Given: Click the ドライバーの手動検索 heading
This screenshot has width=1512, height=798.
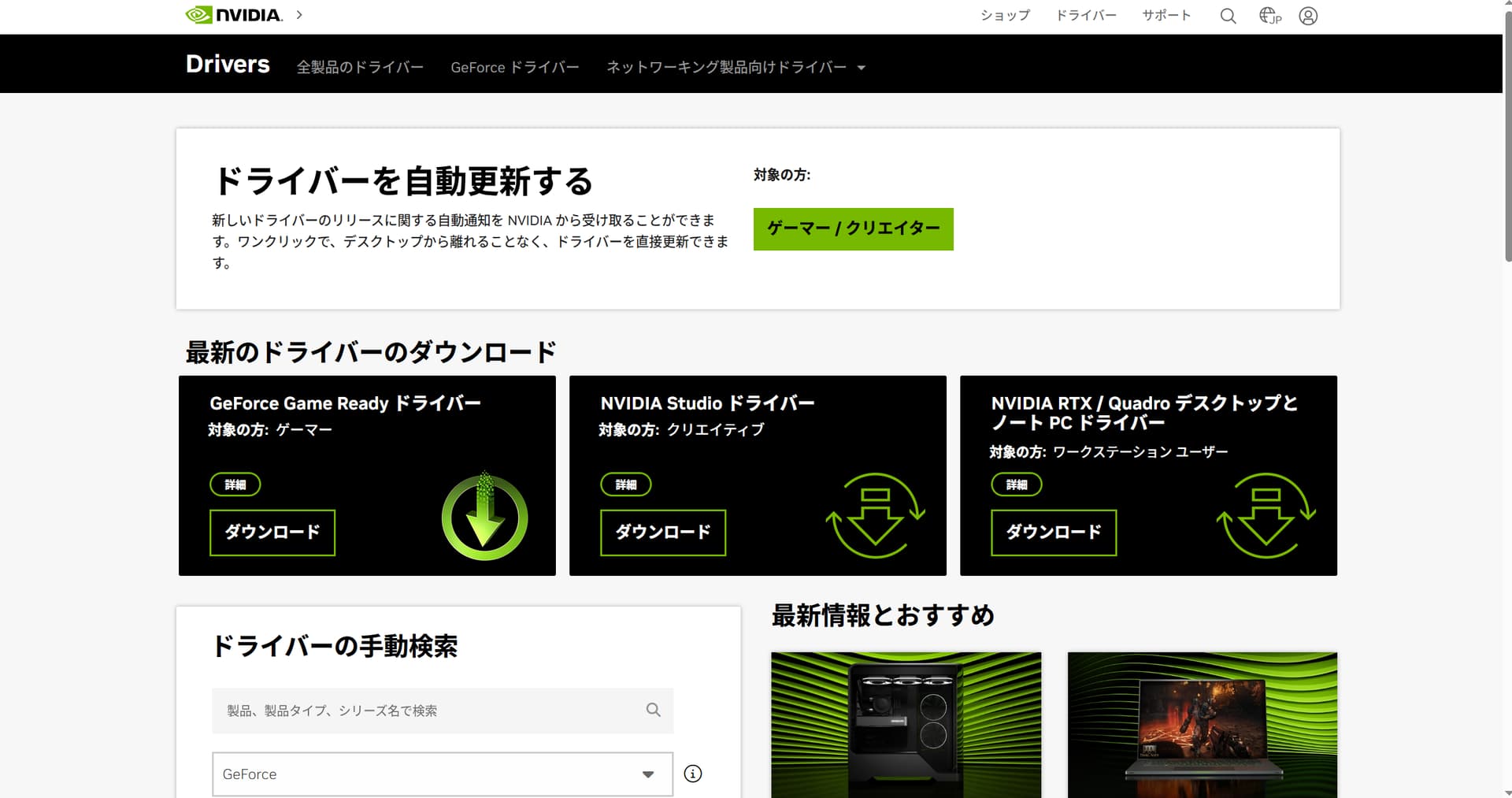Looking at the screenshot, I should click(x=335, y=646).
